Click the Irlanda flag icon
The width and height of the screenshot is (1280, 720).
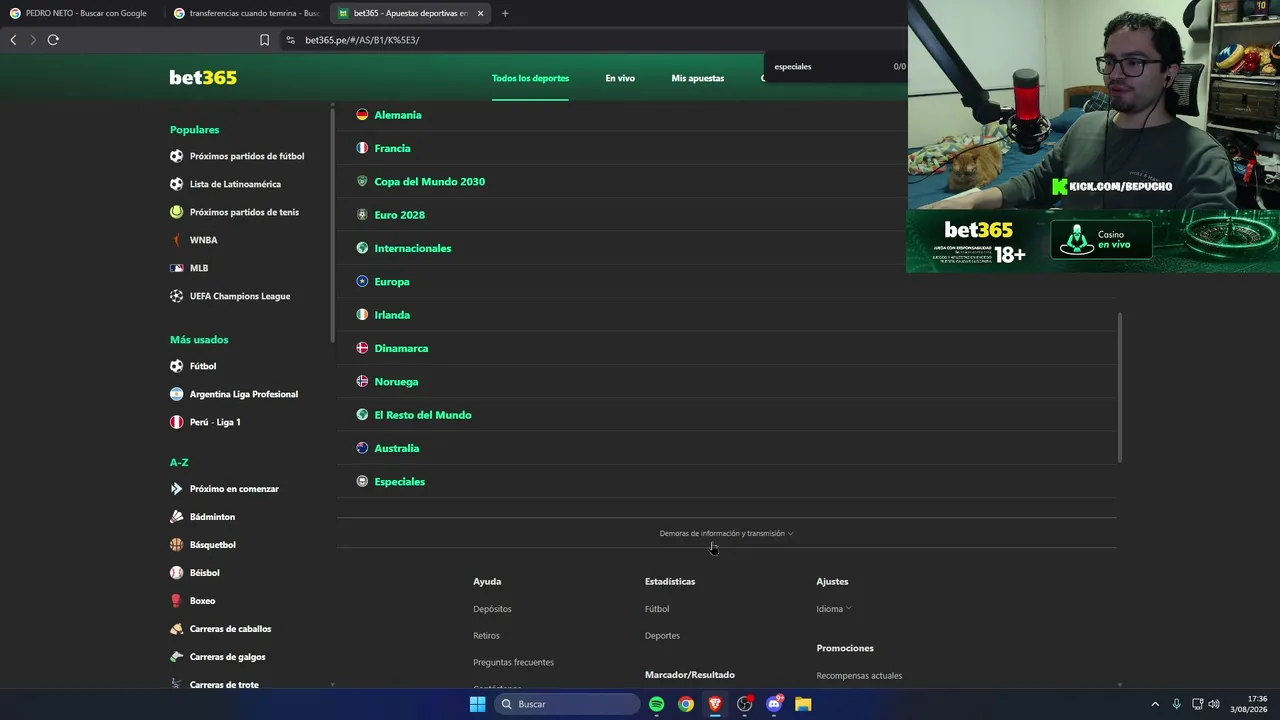[362, 315]
